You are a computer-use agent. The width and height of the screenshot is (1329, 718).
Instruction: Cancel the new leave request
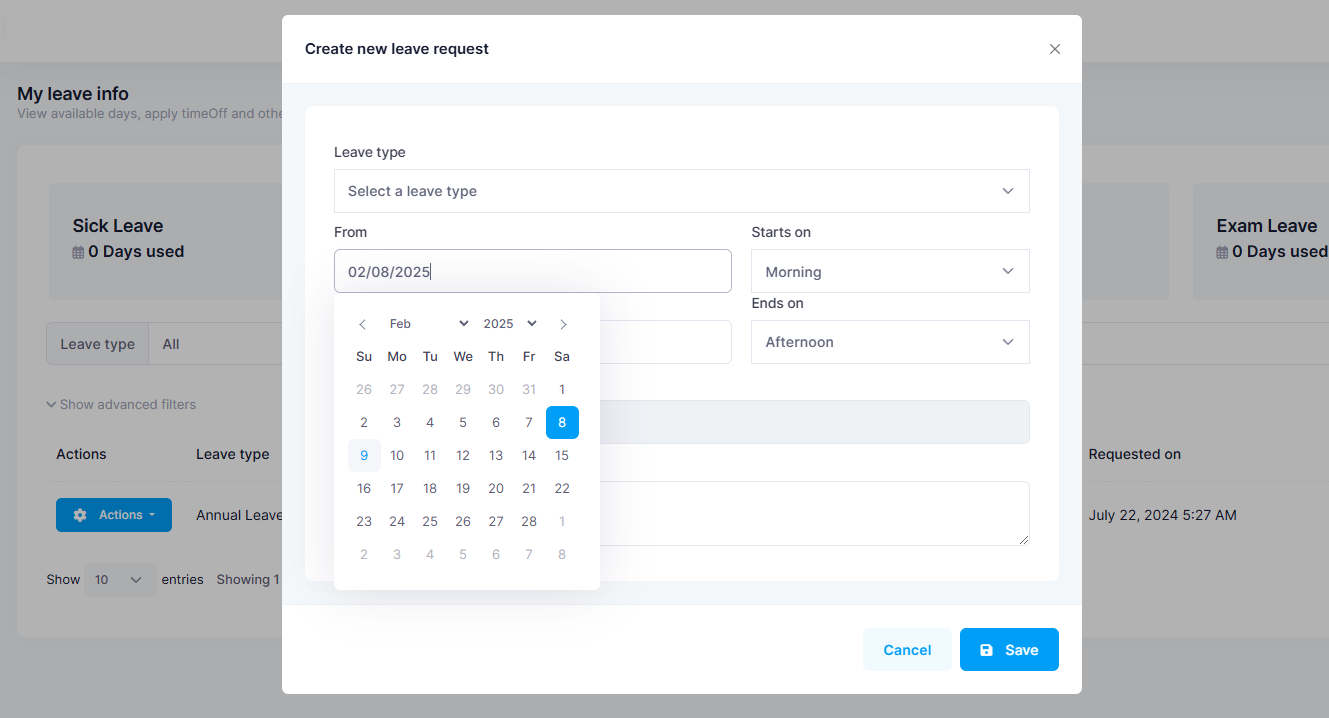point(907,650)
